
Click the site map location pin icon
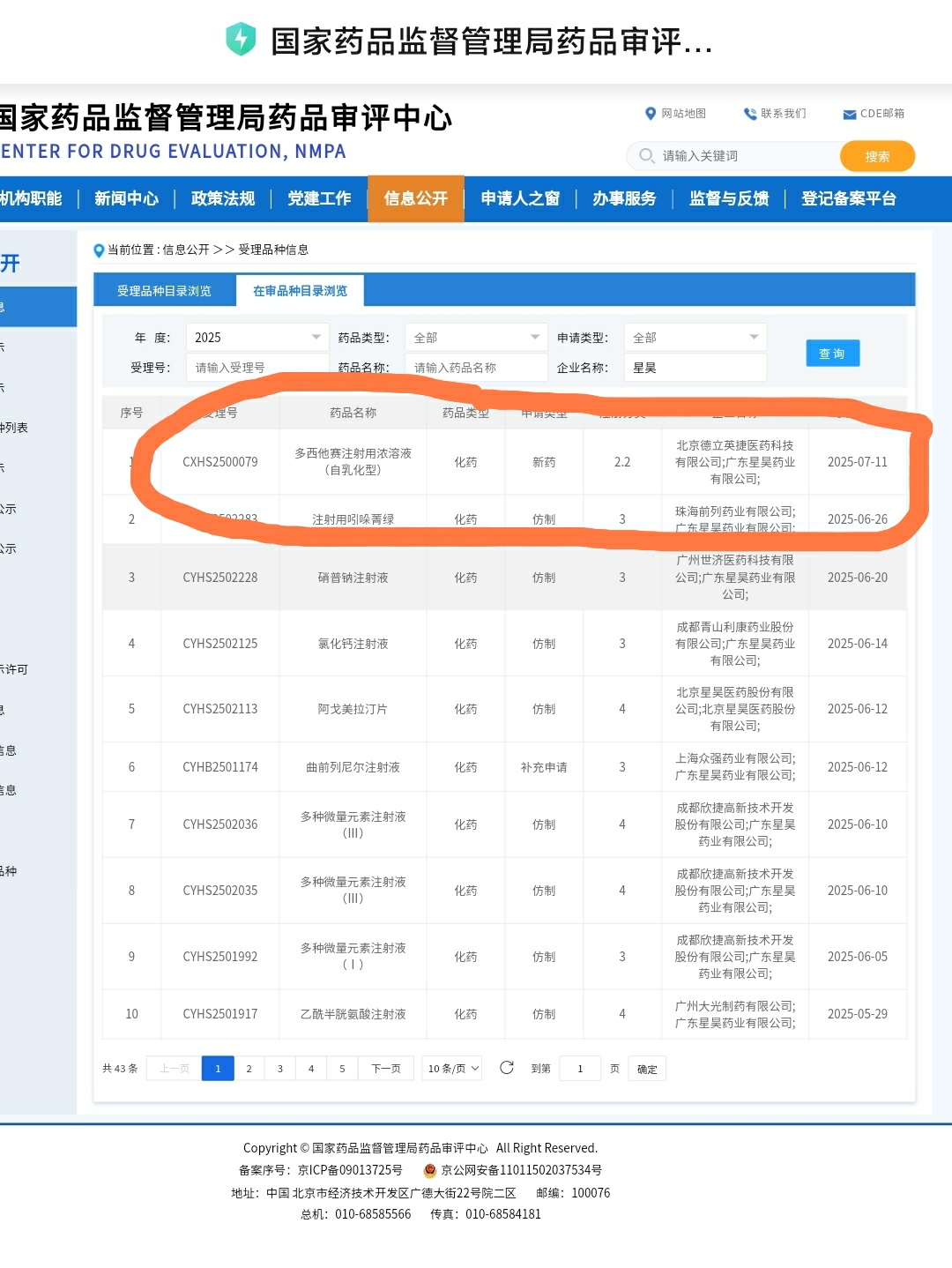[x=651, y=114]
